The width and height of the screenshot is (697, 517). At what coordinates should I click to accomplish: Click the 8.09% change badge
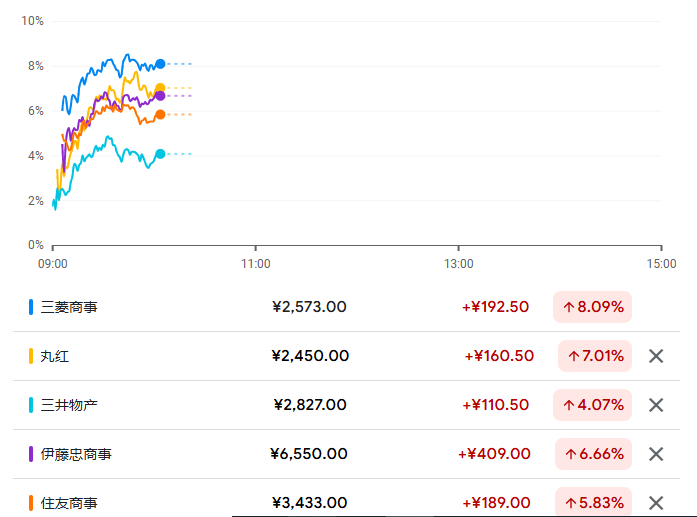tap(593, 307)
